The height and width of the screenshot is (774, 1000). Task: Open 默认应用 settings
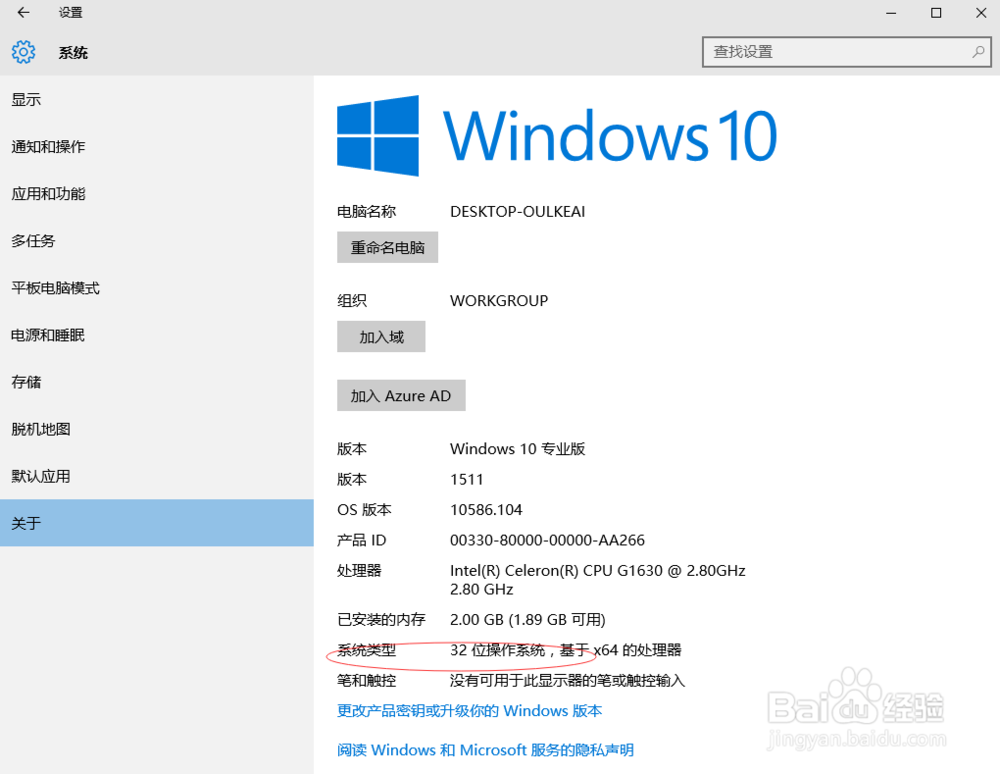pyautogui.click(x=157, y=476)
